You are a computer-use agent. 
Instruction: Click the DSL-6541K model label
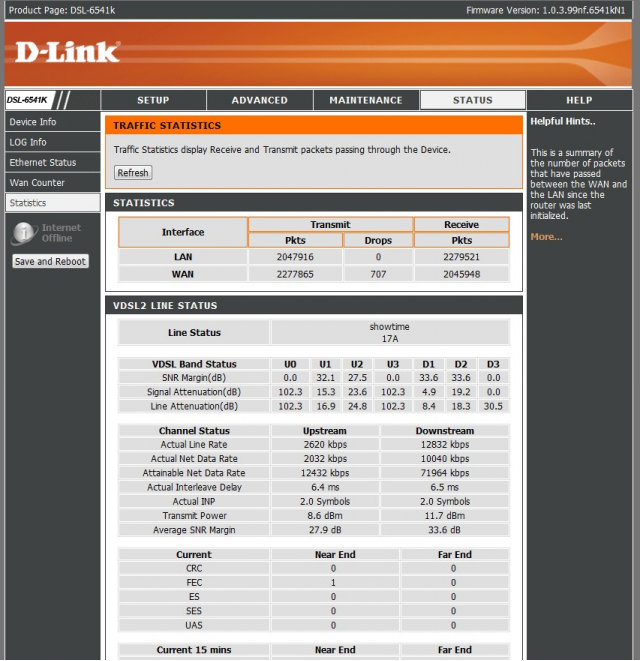(x=27, y=100)
